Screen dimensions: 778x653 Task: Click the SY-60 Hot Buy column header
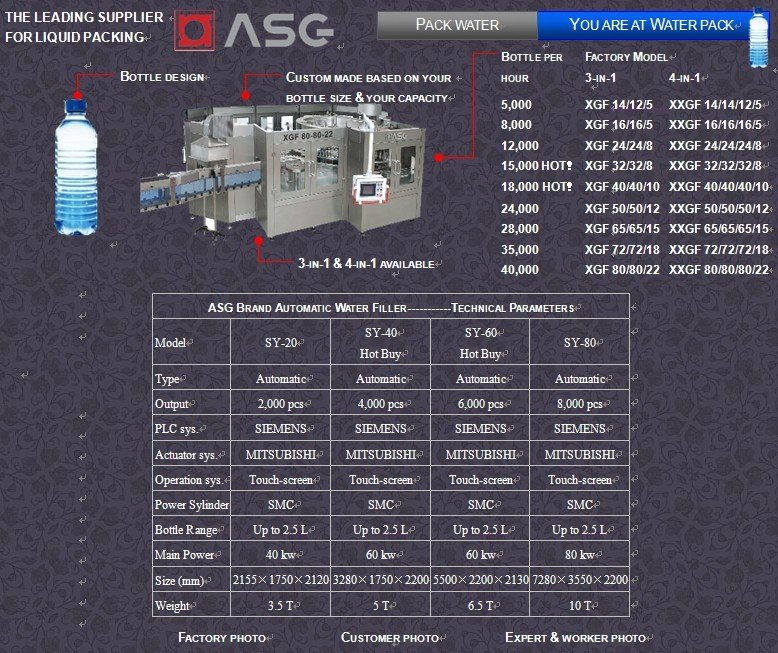tap(480, 343)
